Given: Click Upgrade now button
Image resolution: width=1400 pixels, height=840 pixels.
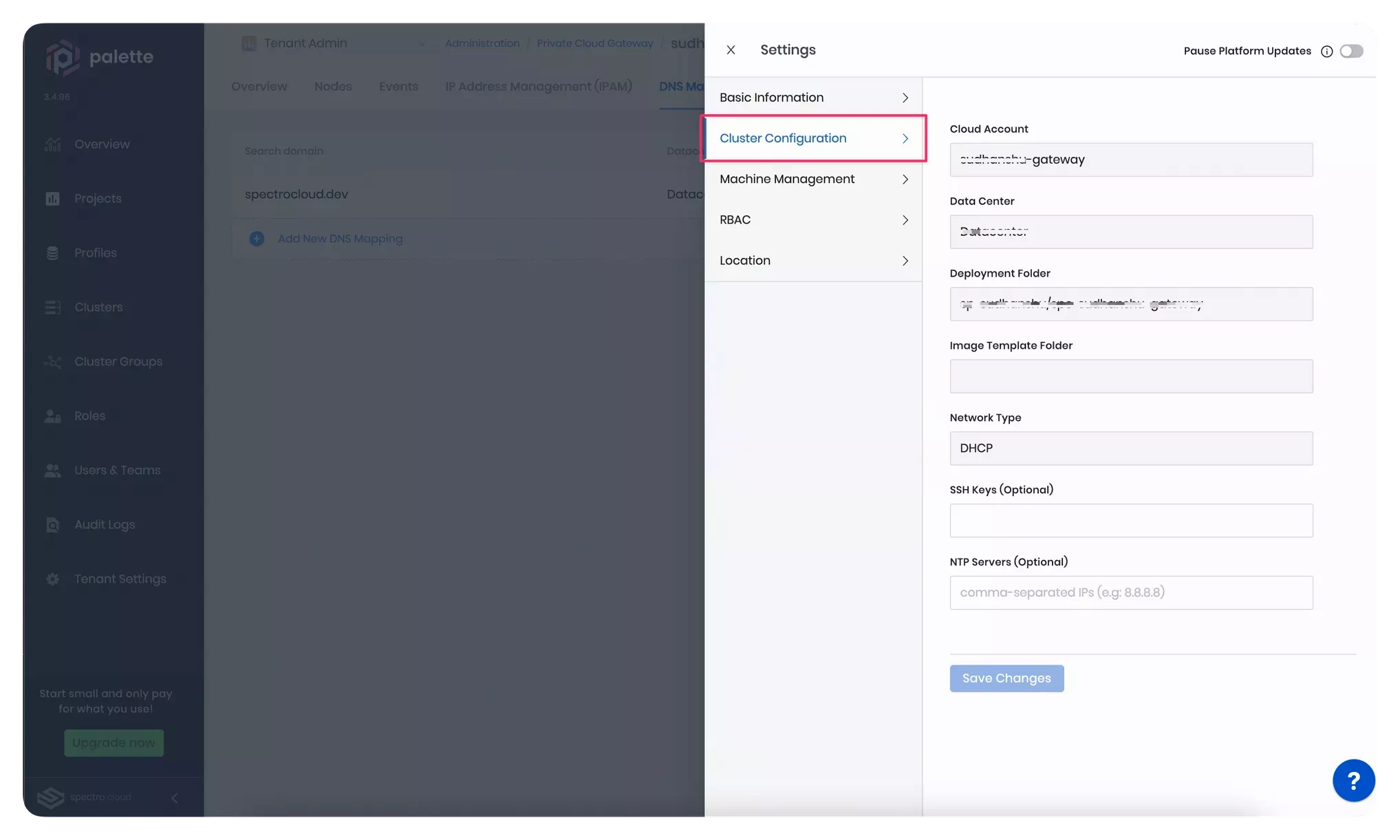Looking at the screenshot, I should click(113, 743).
